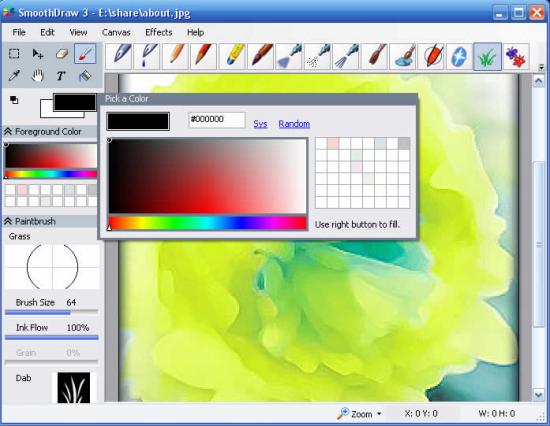
Task: Open the Zoom dropdown in status bar
Action: [379, 414]
